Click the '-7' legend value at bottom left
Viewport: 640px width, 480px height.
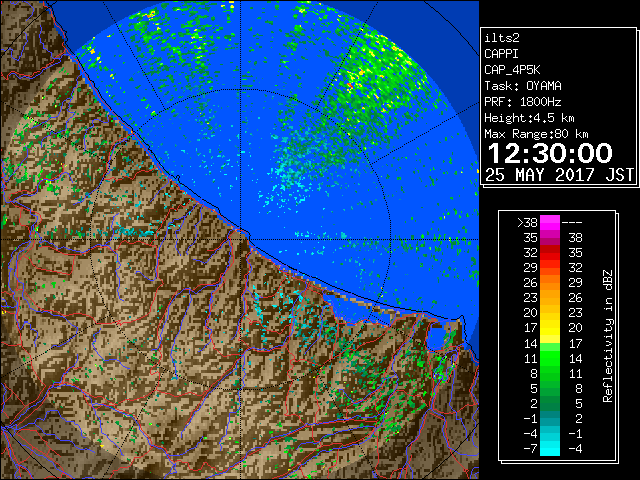point(530,449)
